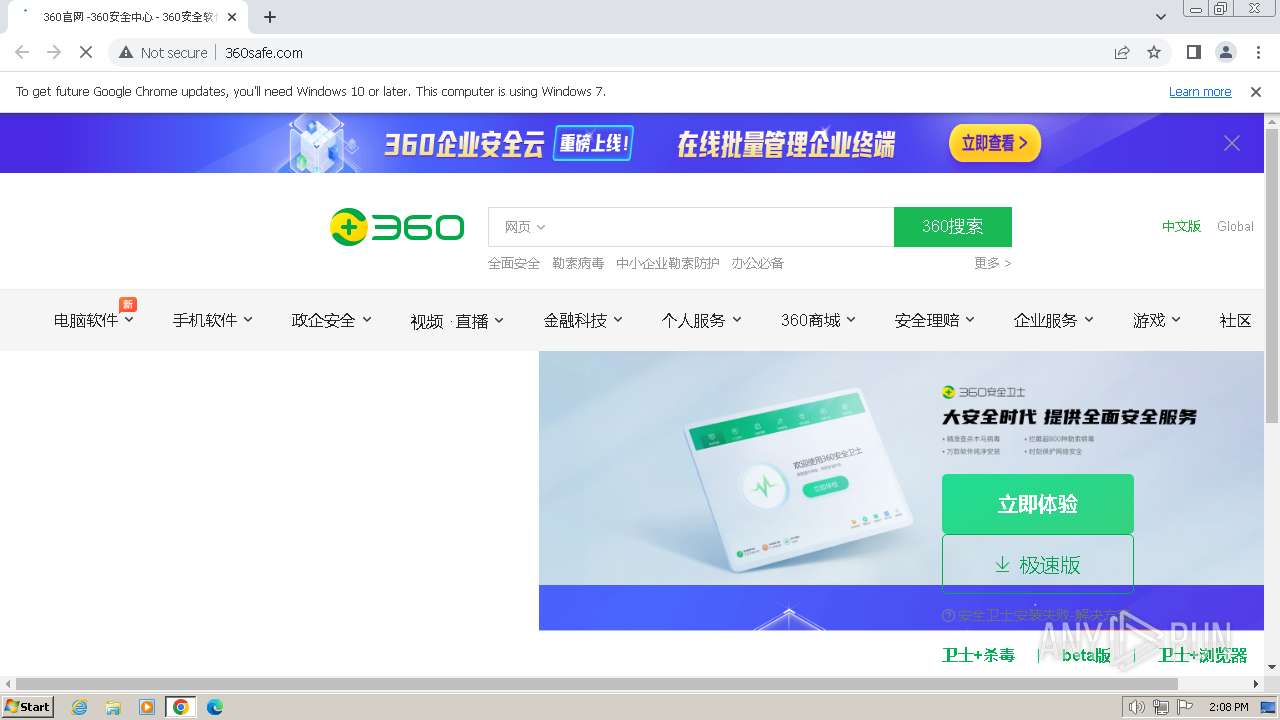Open a new tab
This screenshot has height=720, width=1280.
click(270, 17)
